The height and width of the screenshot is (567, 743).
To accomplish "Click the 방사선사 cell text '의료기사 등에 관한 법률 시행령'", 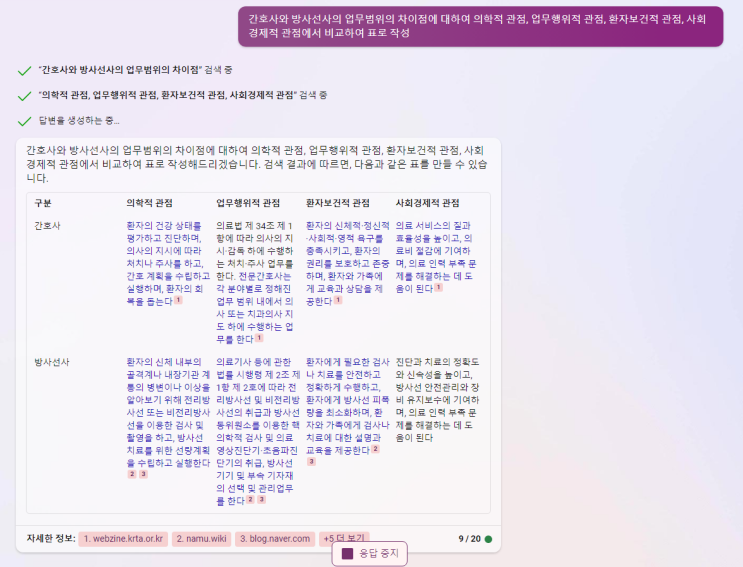I will 258,369.
